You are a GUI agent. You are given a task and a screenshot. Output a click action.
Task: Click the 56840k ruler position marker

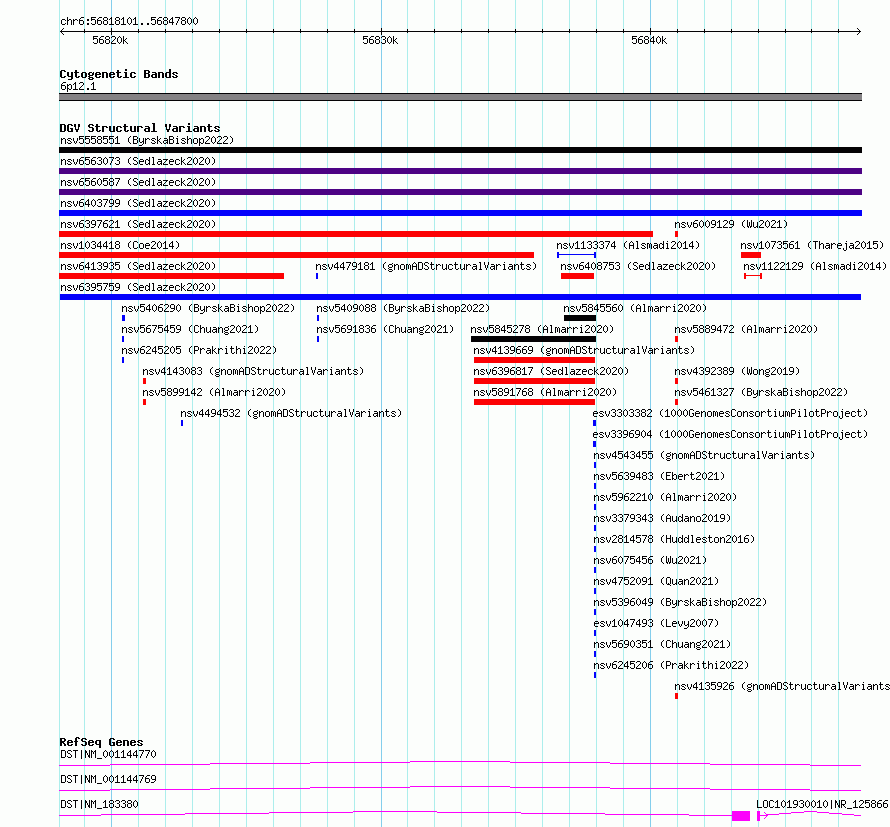649,40
